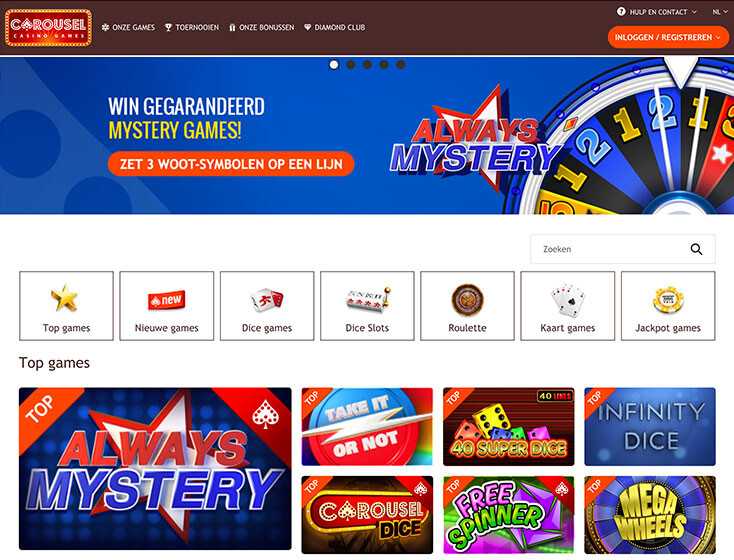Expand the Inloggen / Registreren menu
The image size is (734, 560).
pos(668,37)
